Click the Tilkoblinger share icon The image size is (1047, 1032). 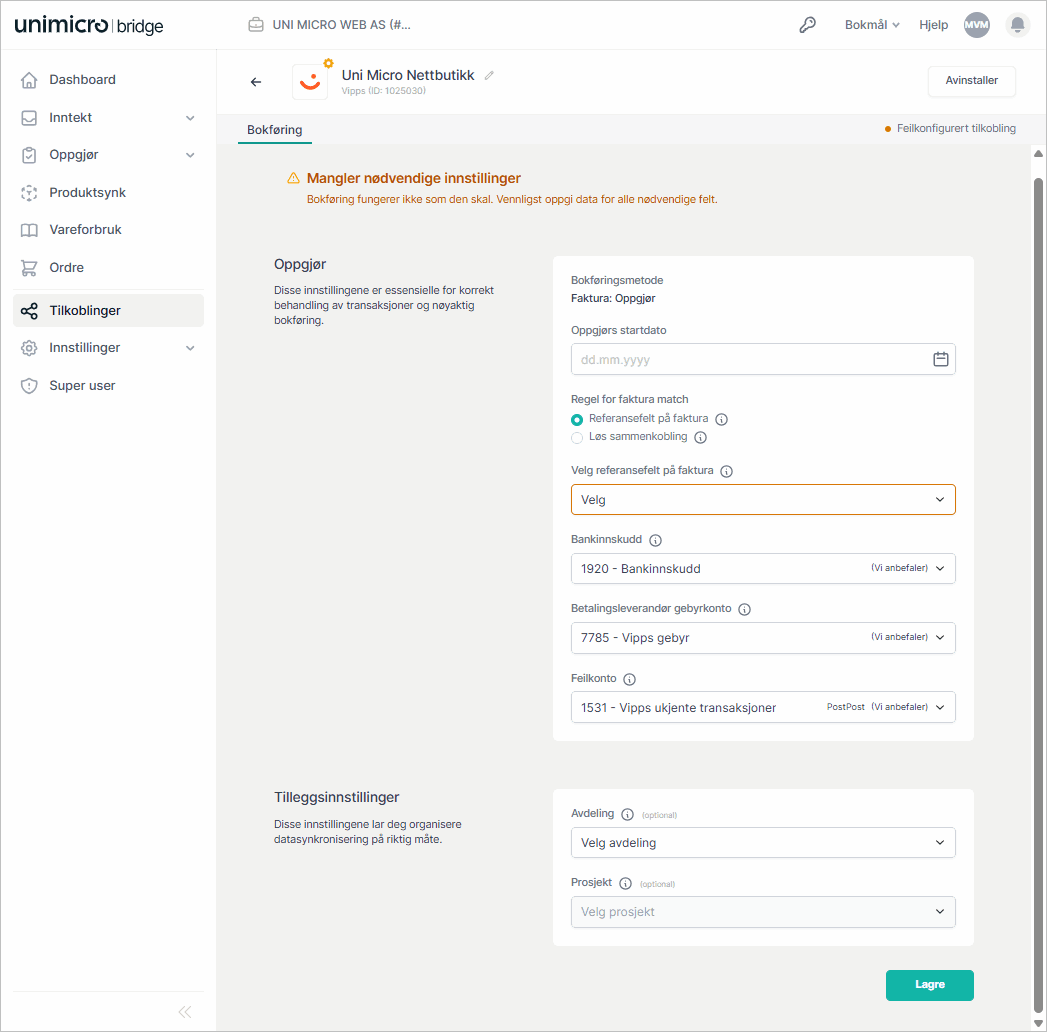pos(29,311)
